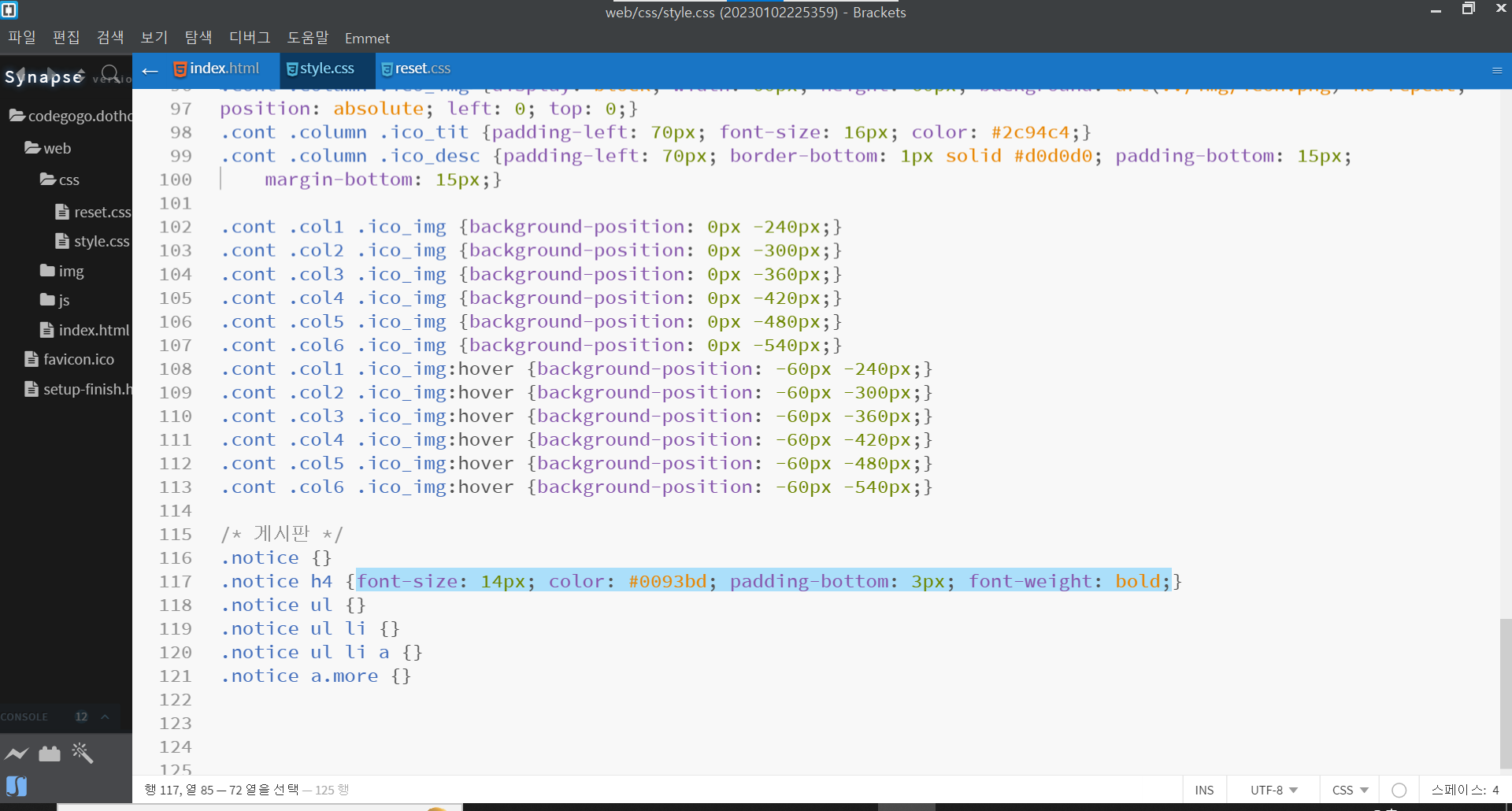Open style.css in the file tree

93,241
